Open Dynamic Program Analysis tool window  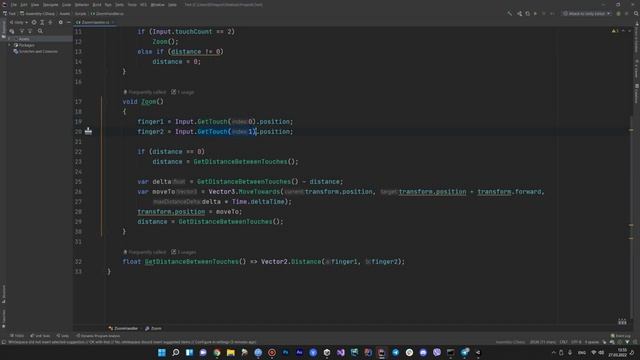tap(98, 336)
